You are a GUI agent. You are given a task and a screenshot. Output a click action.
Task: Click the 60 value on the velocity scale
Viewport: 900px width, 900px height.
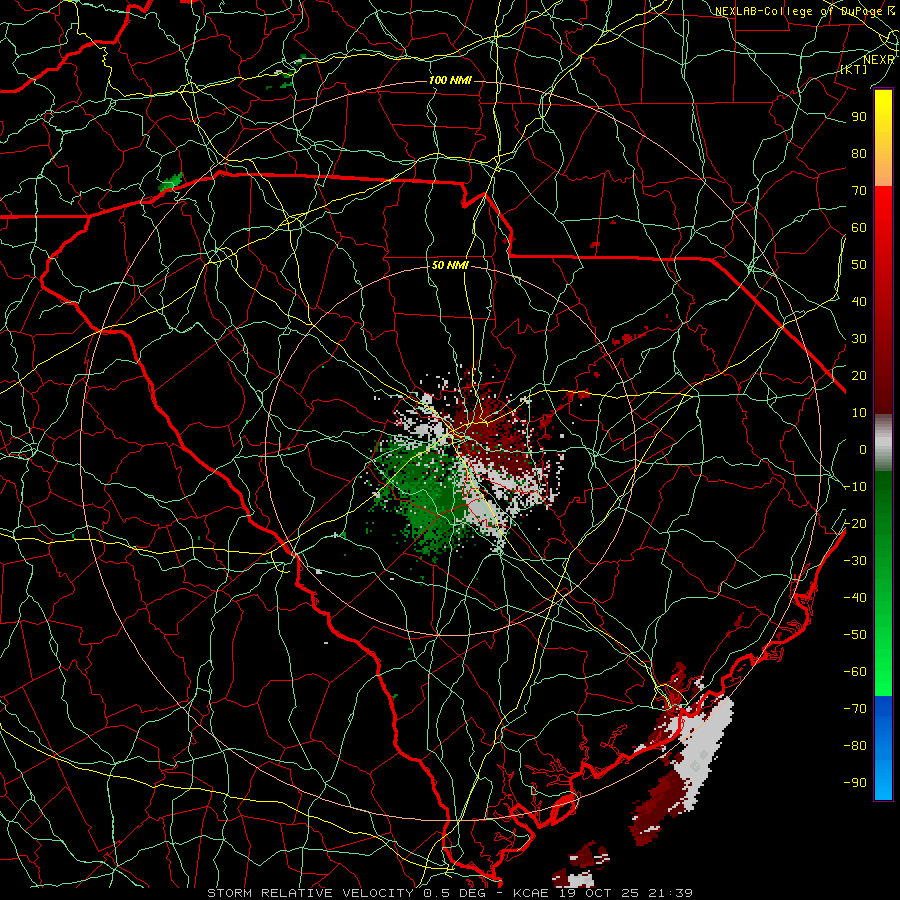point(859,227)
